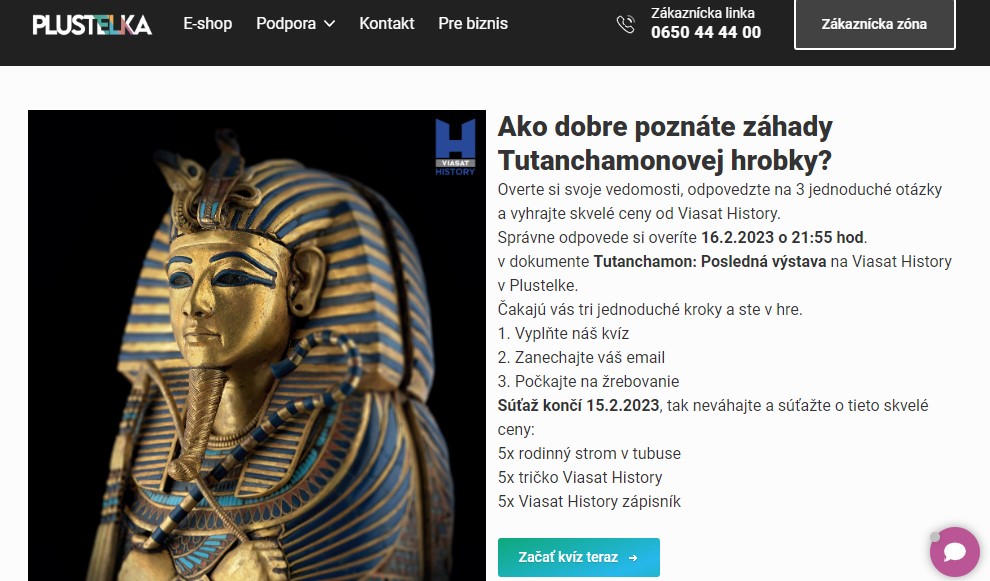Click the 0650 44 44 00 phone number
The image size is (990, 581).
pos(706,32)
